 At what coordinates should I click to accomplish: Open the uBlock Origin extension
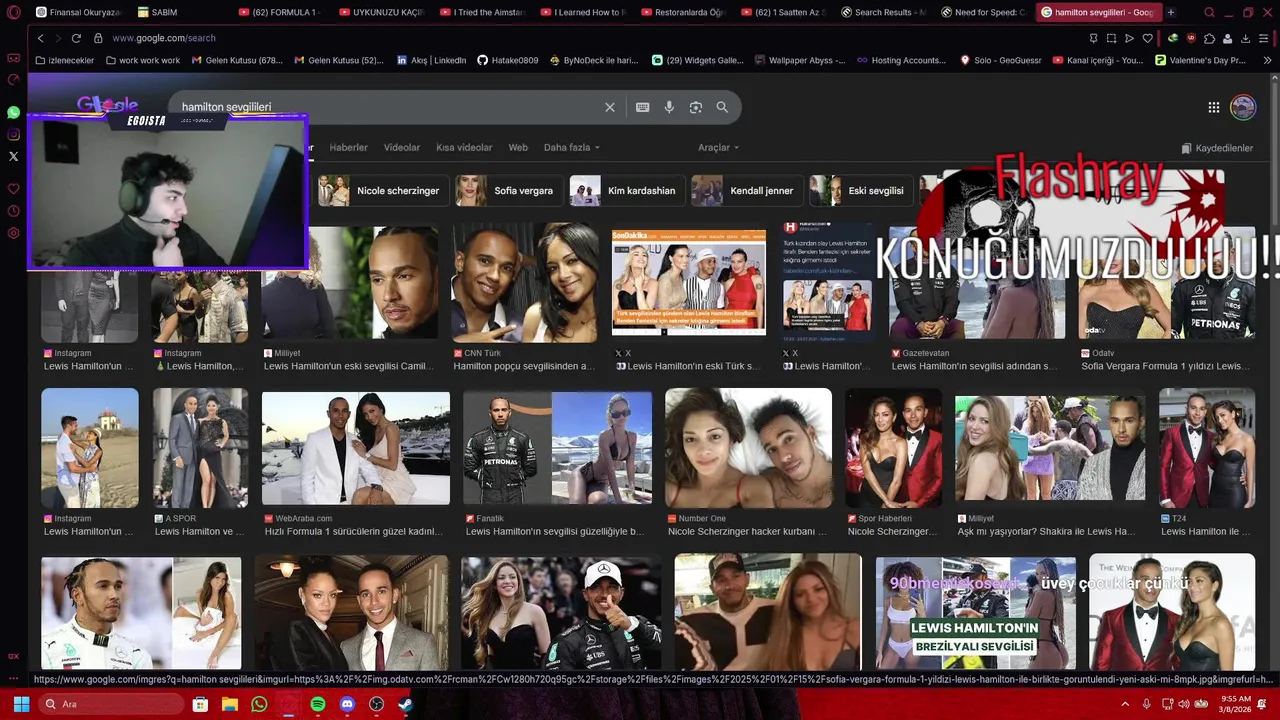click(x=1191, y=38)
